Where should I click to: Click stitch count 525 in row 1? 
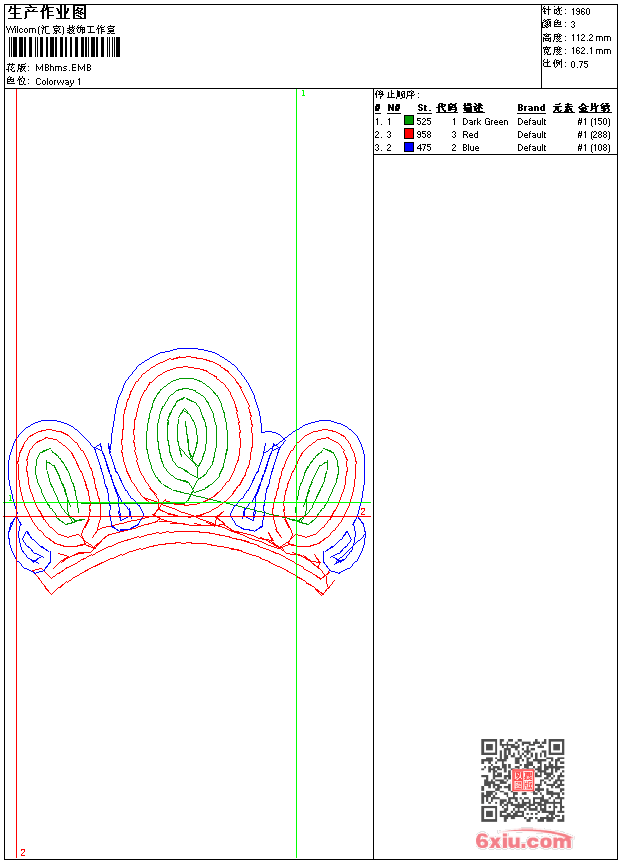424,122
